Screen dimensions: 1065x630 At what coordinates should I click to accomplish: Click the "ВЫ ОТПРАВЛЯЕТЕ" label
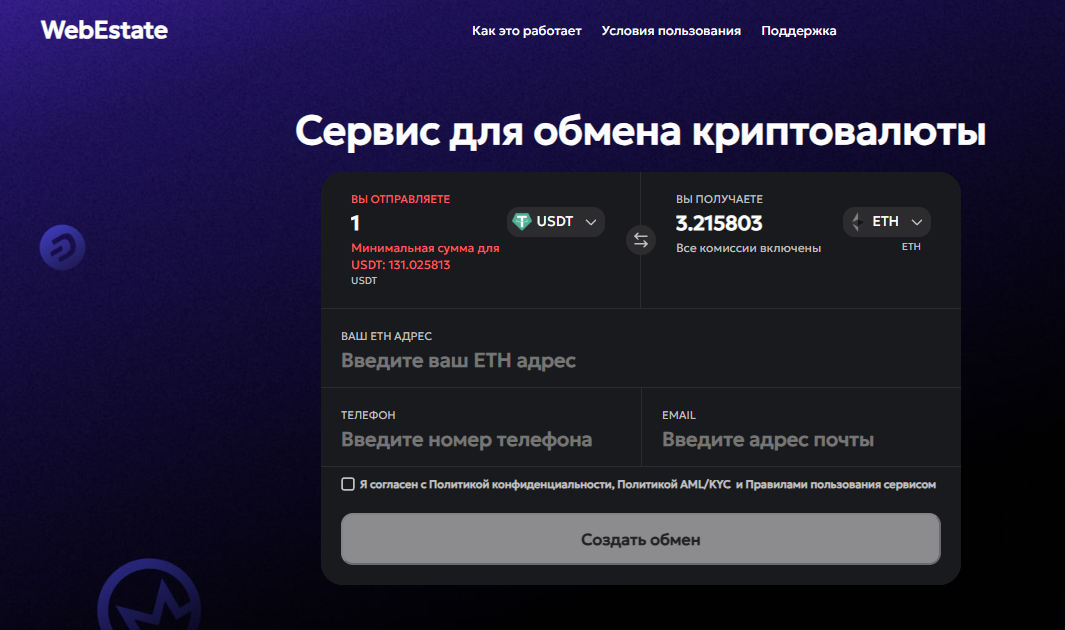coord(401,199)
